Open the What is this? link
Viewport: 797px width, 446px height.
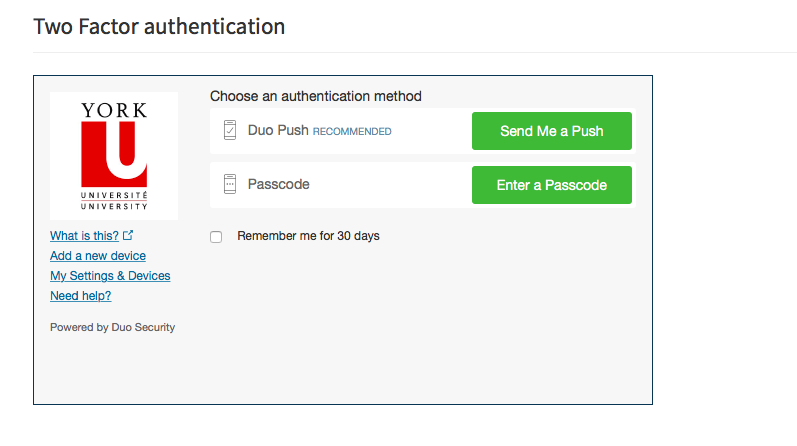(84, 236)
